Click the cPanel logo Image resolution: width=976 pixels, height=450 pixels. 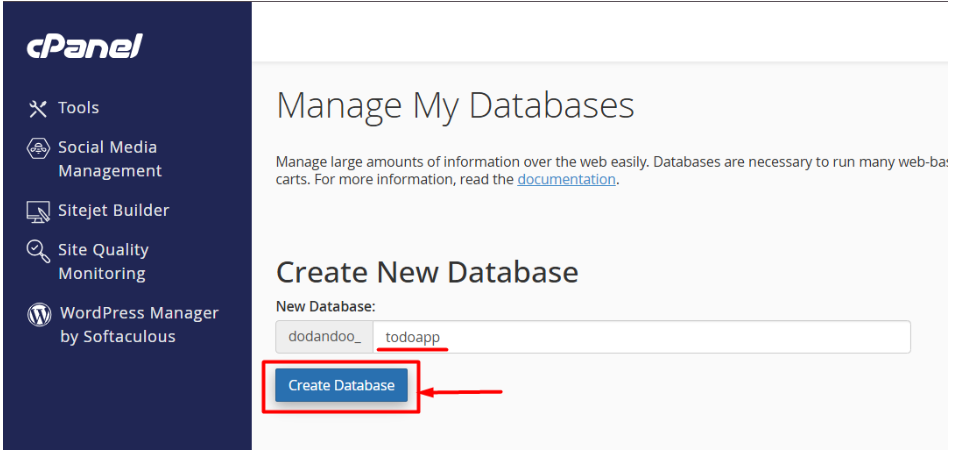click(85, 47)
